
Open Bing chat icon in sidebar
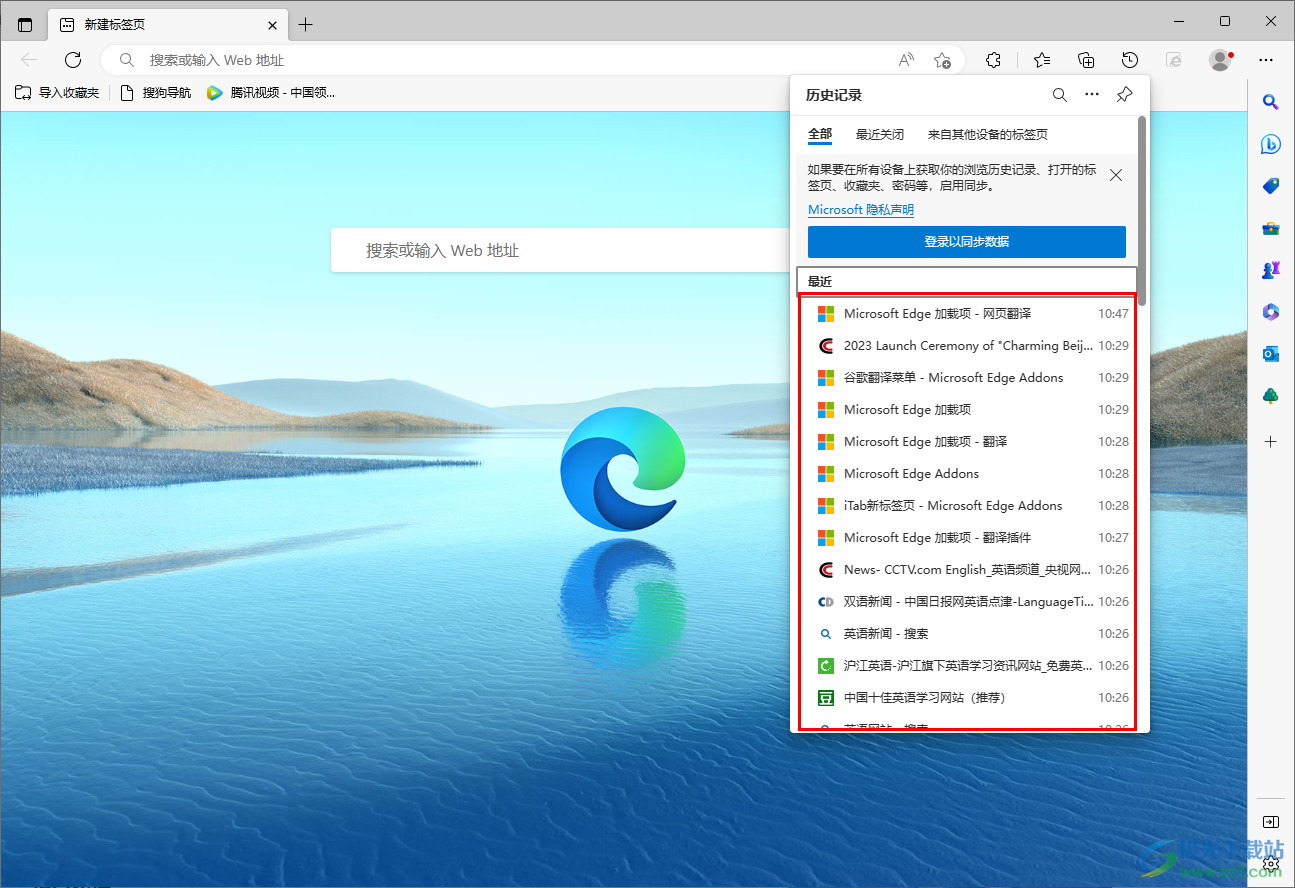1271,144
